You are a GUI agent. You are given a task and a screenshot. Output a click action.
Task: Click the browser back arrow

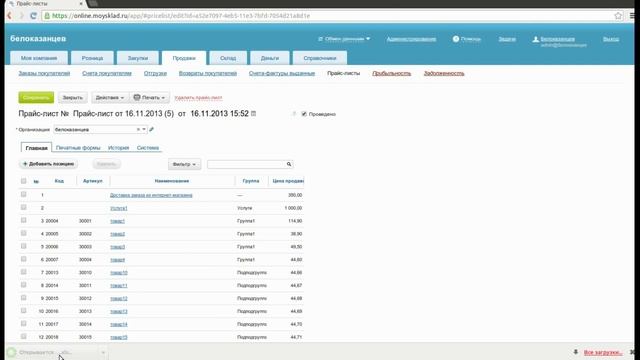tap(9, 16)
